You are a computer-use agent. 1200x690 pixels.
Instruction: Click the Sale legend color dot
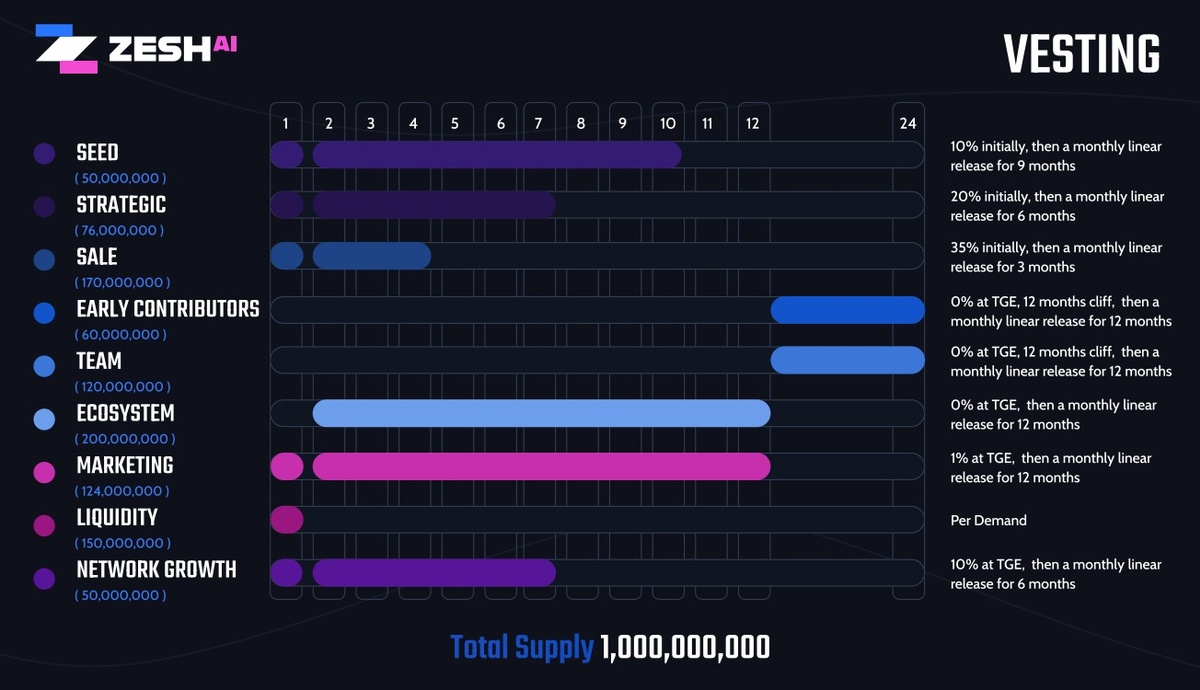click(x=44, y=258)
